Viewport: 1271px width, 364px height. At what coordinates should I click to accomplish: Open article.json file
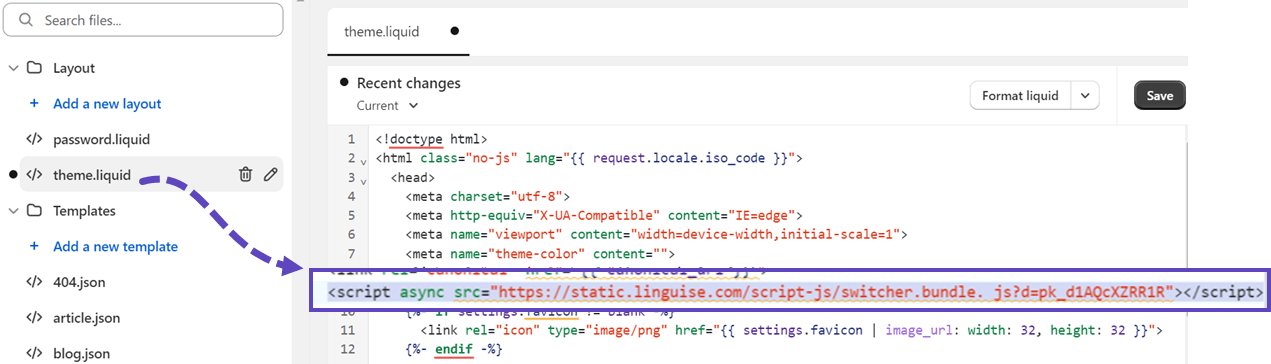tap(86, 318)
